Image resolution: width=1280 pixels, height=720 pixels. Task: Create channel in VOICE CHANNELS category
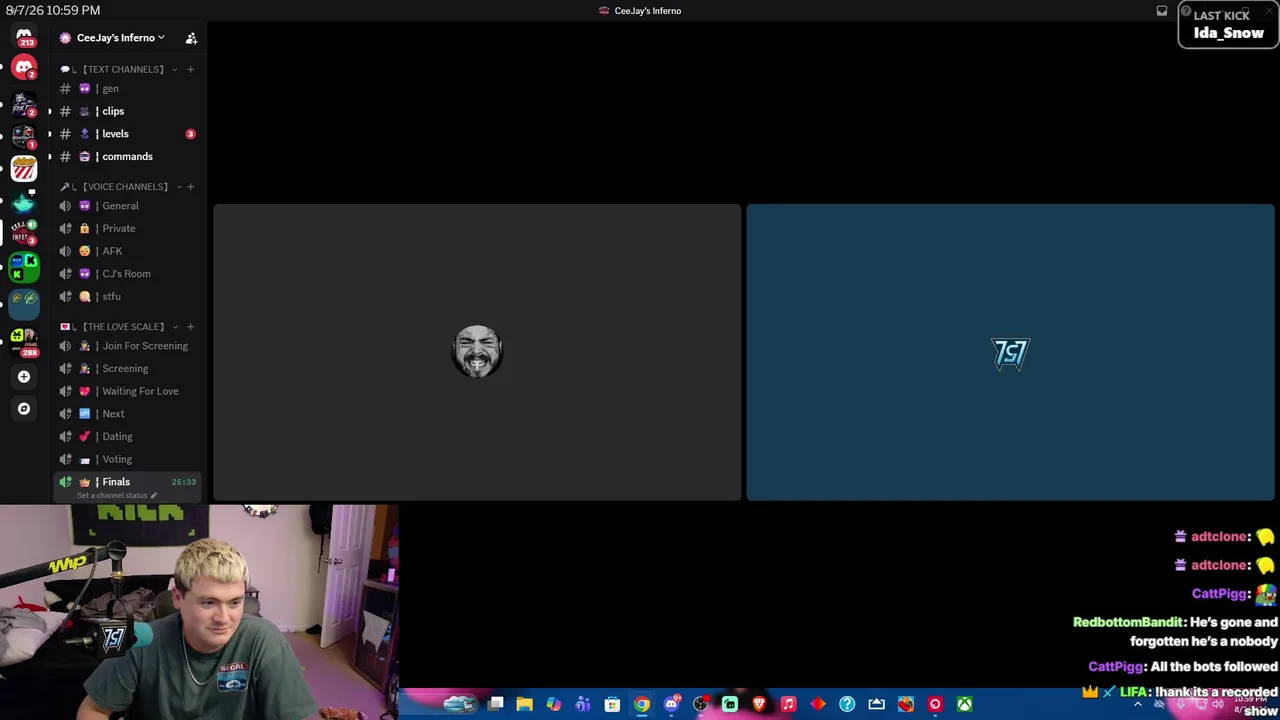click(190, 186)
